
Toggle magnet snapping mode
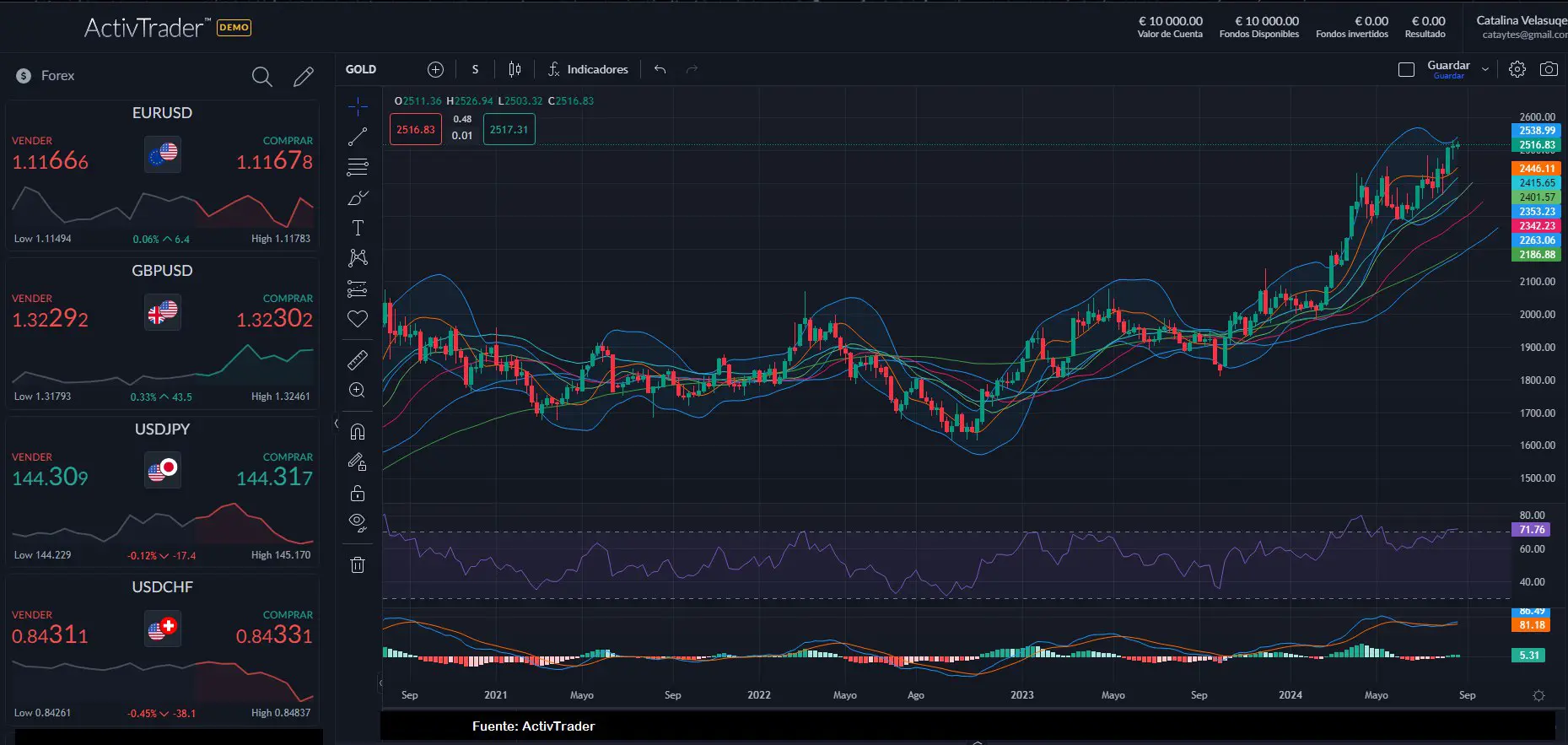tap(358, 432)
